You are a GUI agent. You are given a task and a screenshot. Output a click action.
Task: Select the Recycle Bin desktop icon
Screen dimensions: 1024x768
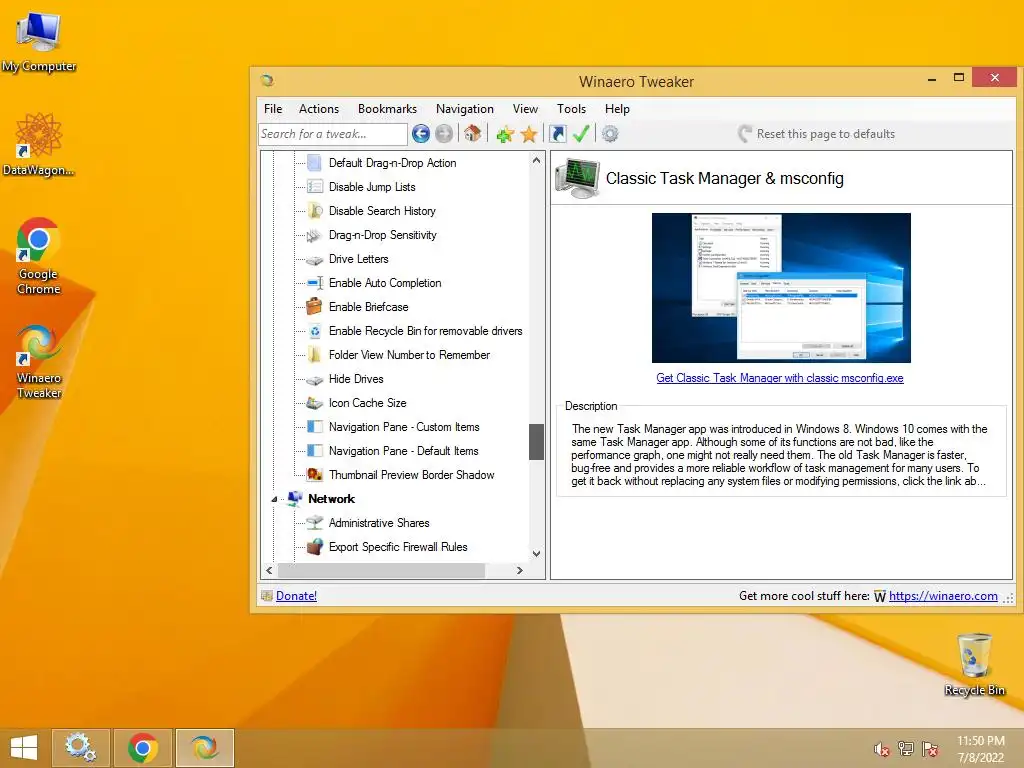975,664
